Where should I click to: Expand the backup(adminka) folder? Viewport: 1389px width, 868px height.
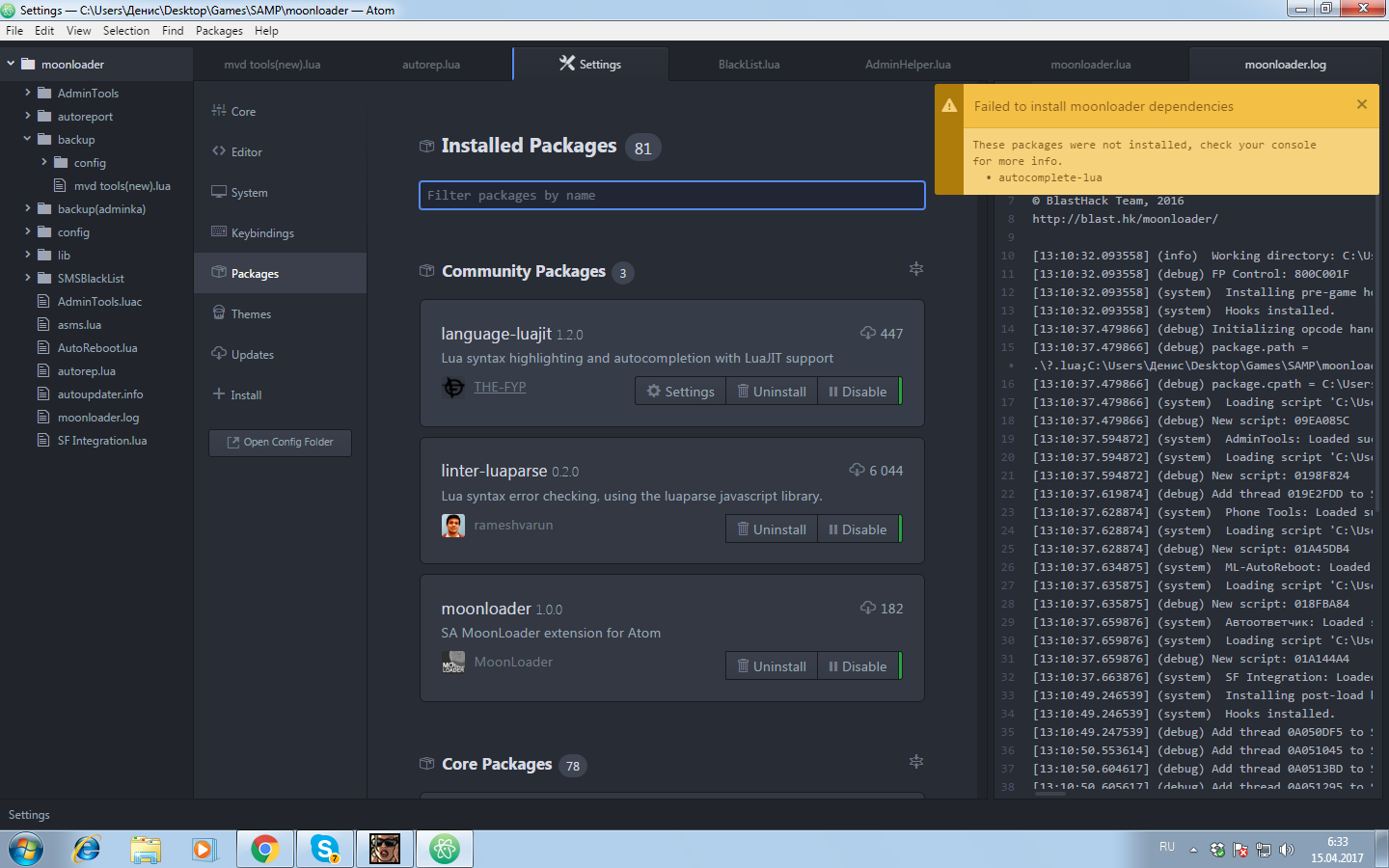[x=27, y=208]
